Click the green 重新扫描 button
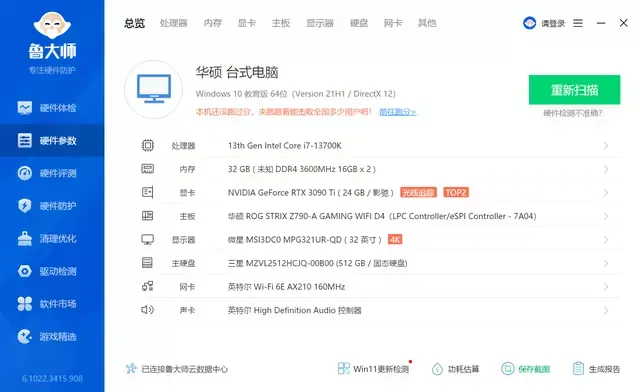The width and height of the screenshot is (640, 392). 574,89
